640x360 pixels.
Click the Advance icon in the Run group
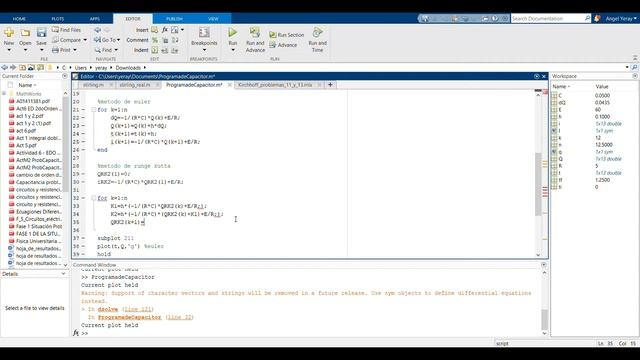tap(273, 45)
